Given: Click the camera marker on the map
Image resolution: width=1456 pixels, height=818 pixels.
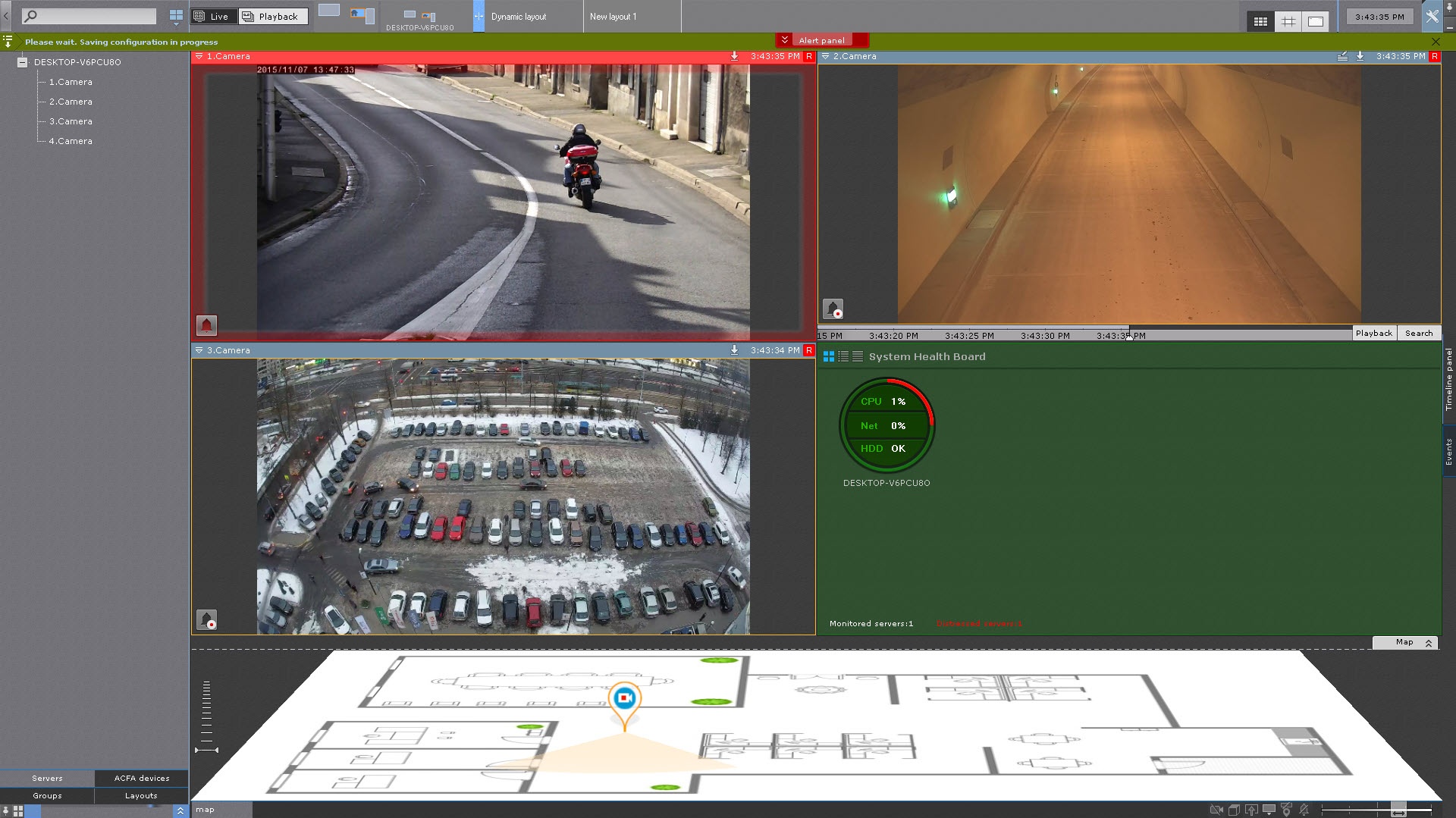Looking at the screenshot, I should (624, 698).
